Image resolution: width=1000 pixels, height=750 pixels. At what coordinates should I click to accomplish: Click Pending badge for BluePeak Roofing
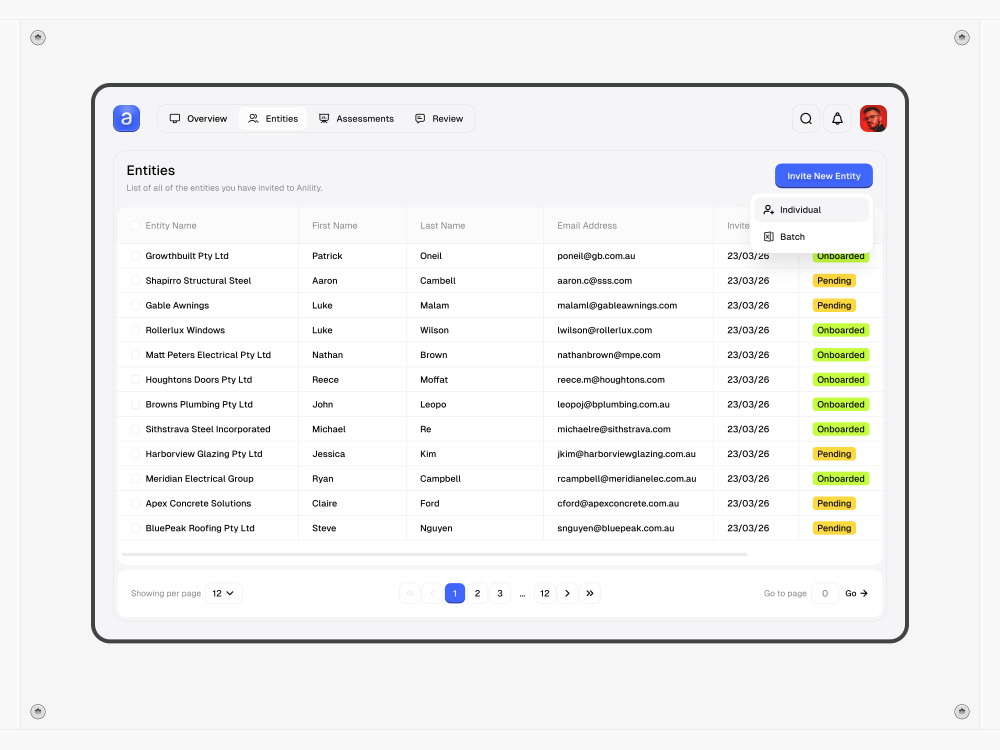tap(834, 528)
